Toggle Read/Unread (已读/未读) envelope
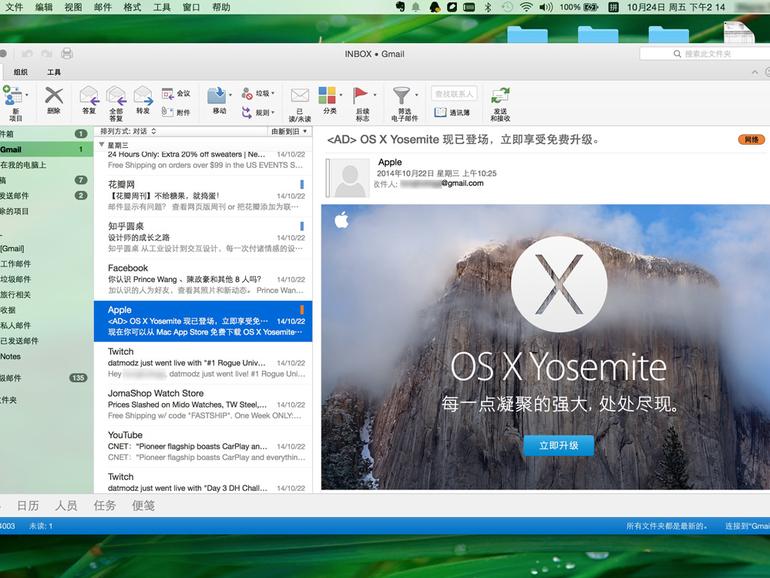Viewport: 770px width, 578px height. click(300, 95)
